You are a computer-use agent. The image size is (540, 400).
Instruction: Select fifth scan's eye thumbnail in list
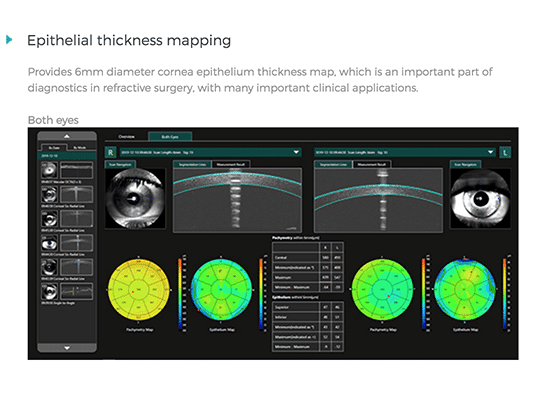[49, 267]
